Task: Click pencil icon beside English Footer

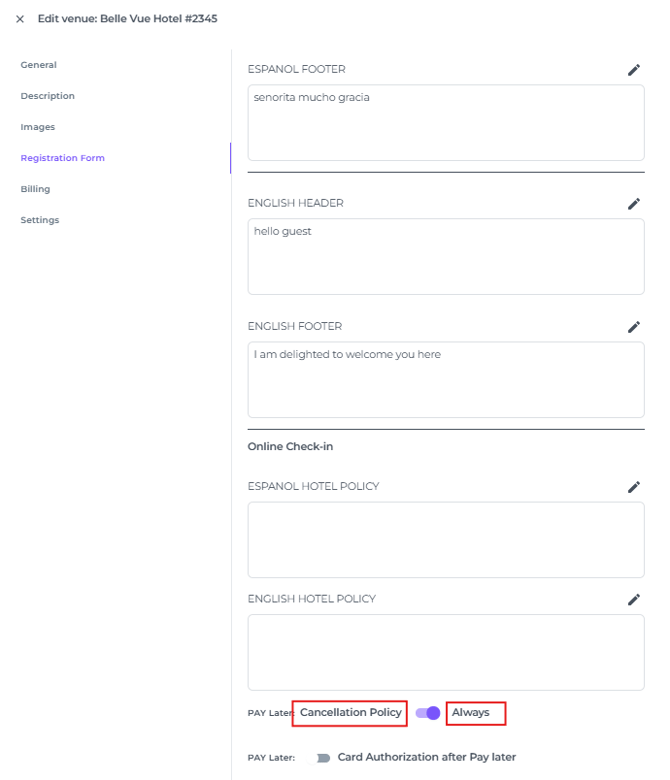Action: pyautogui.click(x=633, y=327)
